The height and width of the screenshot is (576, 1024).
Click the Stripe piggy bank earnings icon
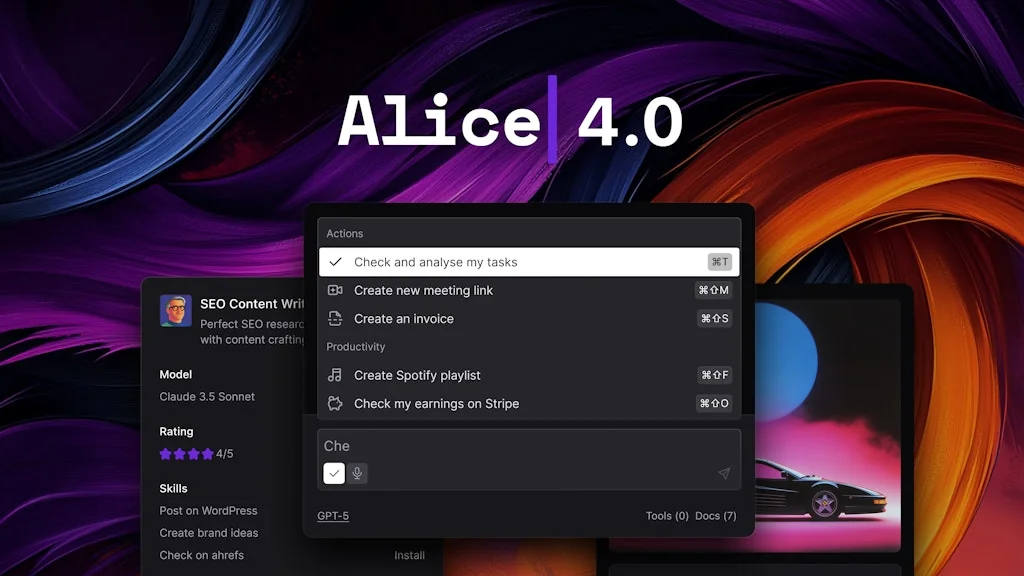[335, 403]
